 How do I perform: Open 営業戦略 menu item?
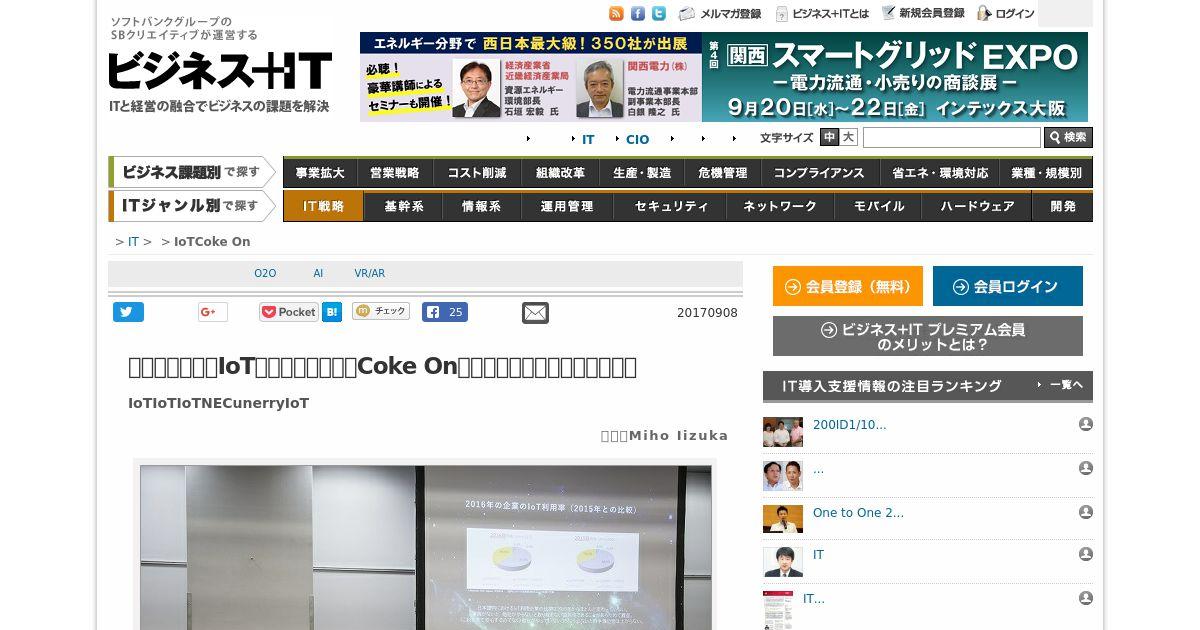pyautogui.click(x=395, y=173)
